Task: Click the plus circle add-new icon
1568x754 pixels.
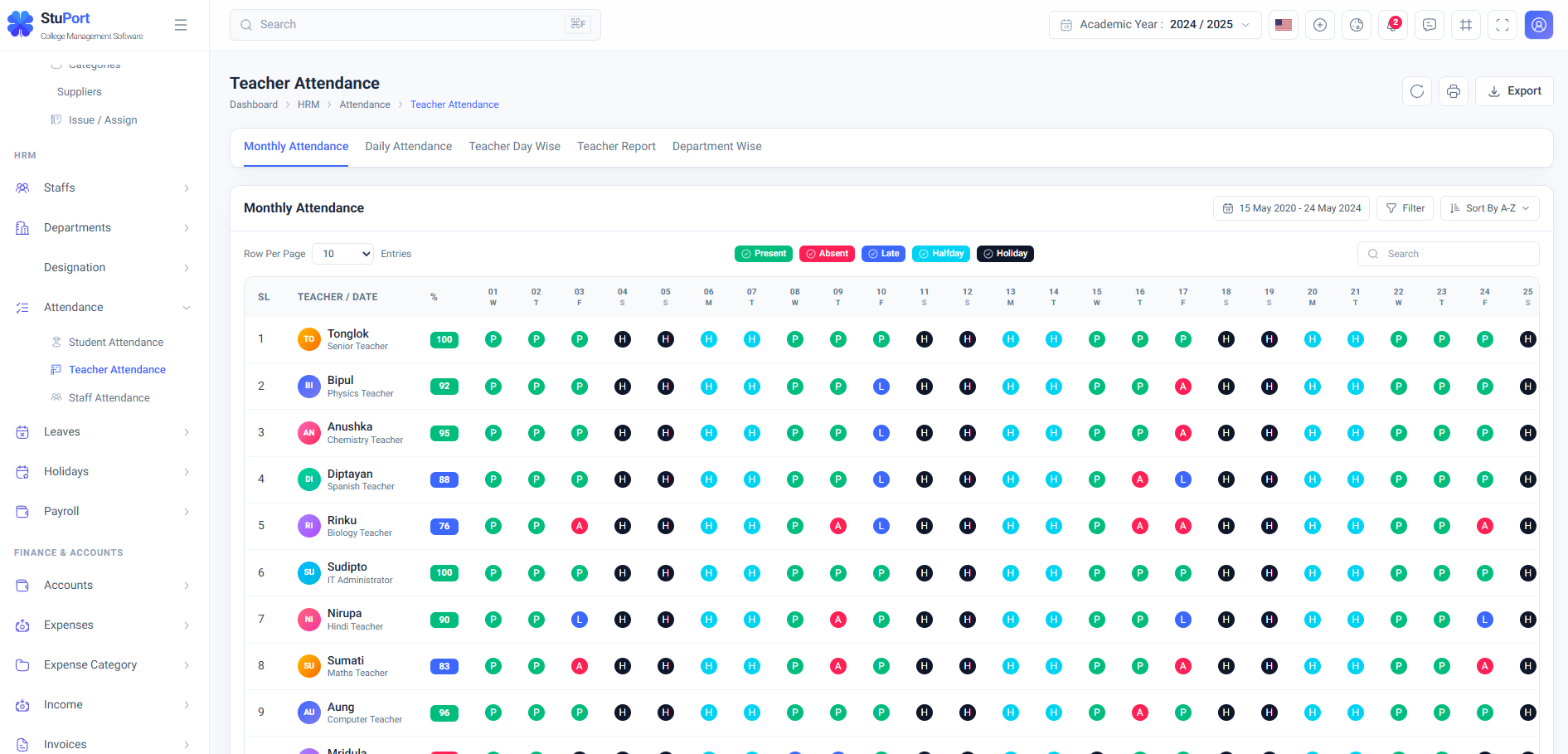Action: pos(1320,25)
